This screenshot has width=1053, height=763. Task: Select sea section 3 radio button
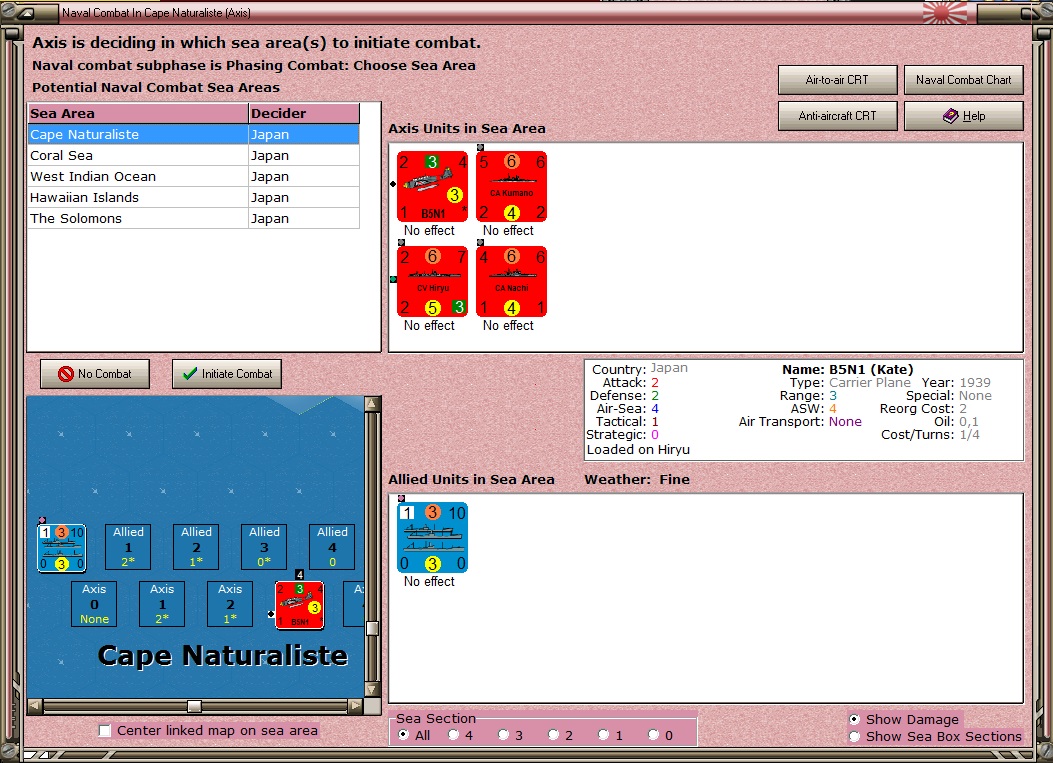pyautogui.click(x=503, y=735)
